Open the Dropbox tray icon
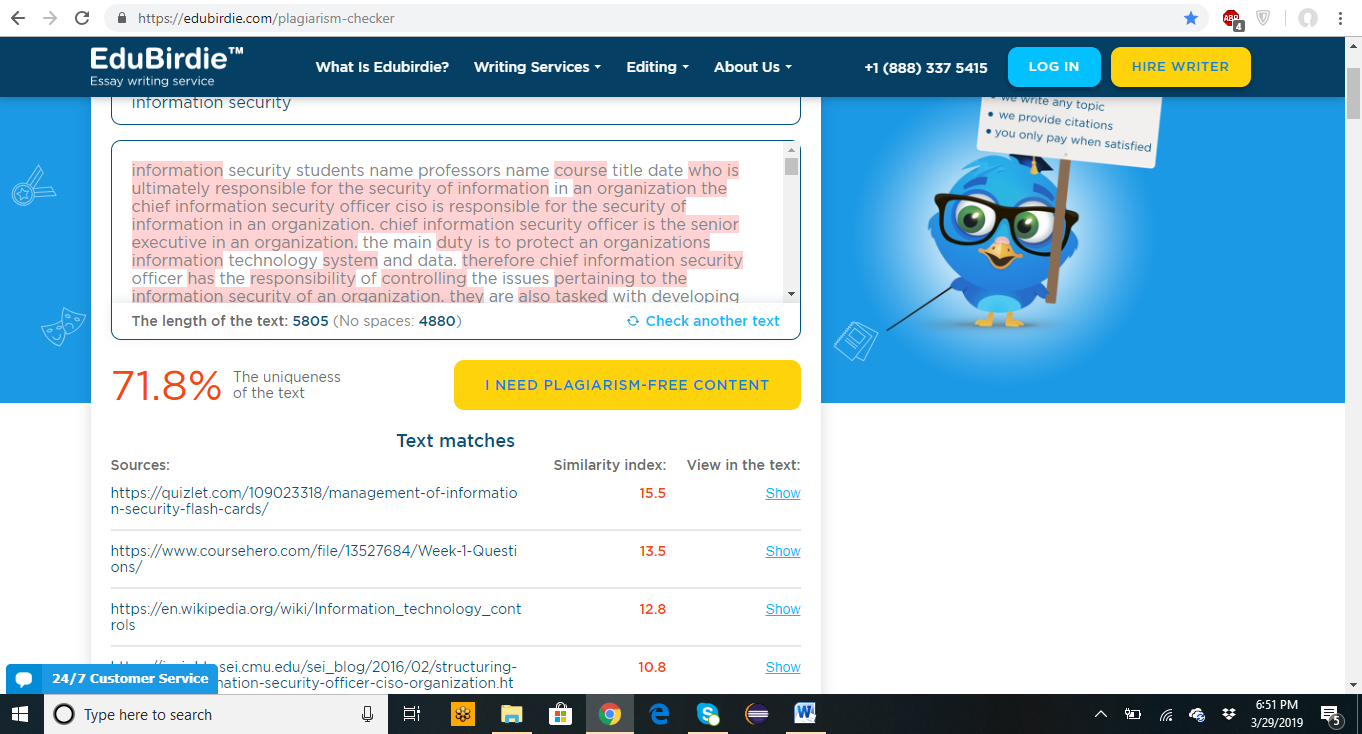This screenshot has height=734, width=1362. [x=1228, y=714]
